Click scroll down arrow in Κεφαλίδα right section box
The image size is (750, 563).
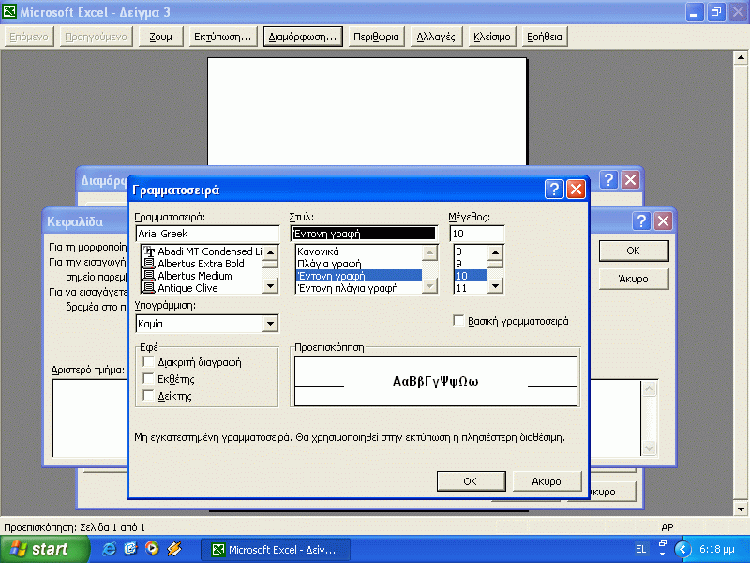[649, 448]
